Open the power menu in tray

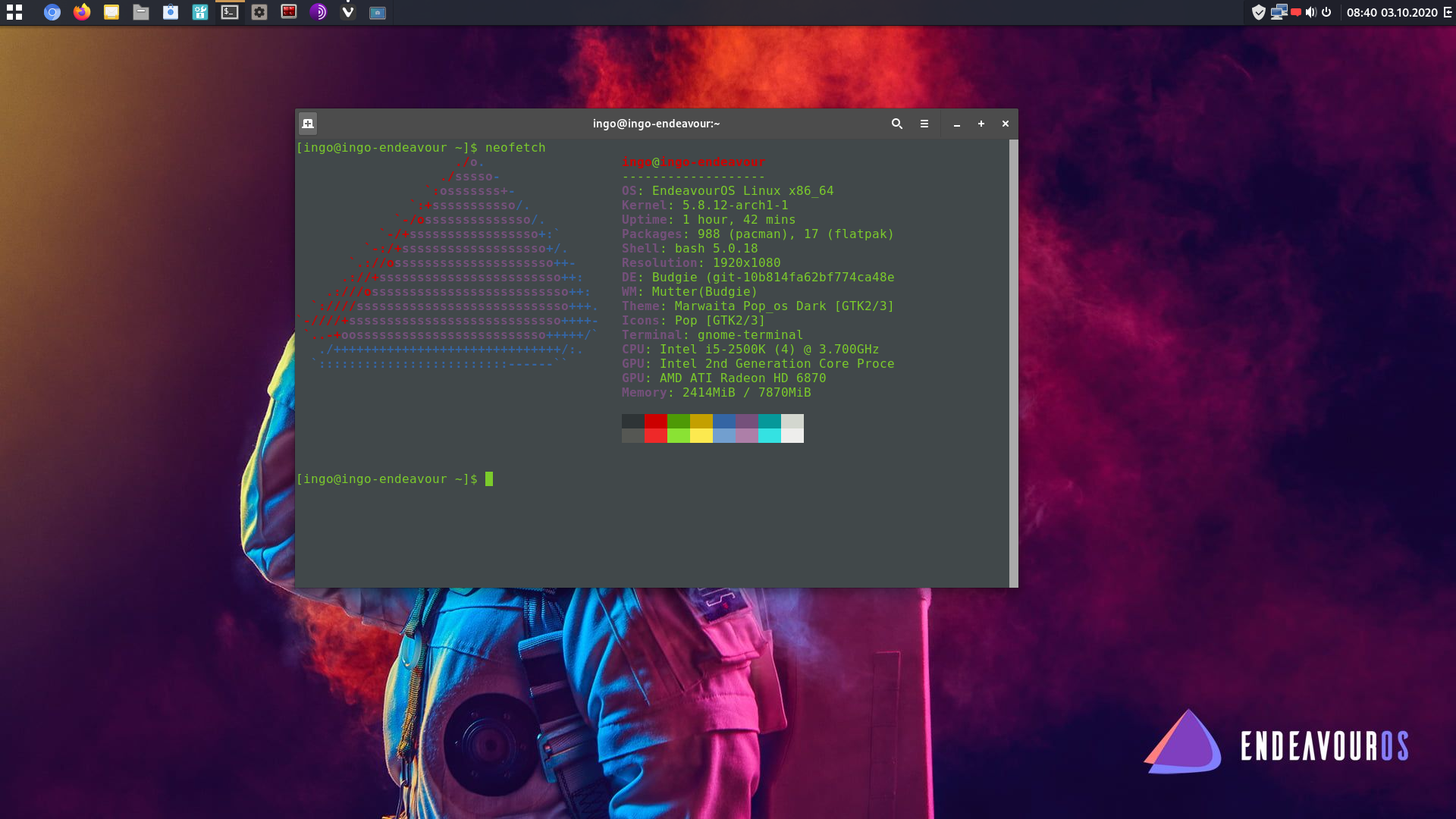[x=1326, y=12]
